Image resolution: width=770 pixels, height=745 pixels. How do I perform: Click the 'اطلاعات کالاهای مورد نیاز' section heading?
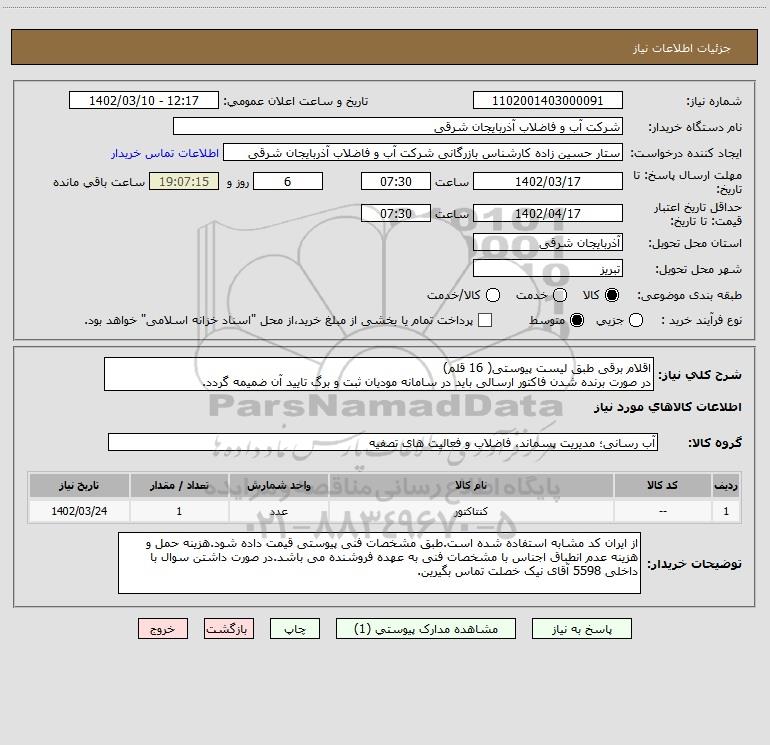pyautogui.click(x=668, y=408)
